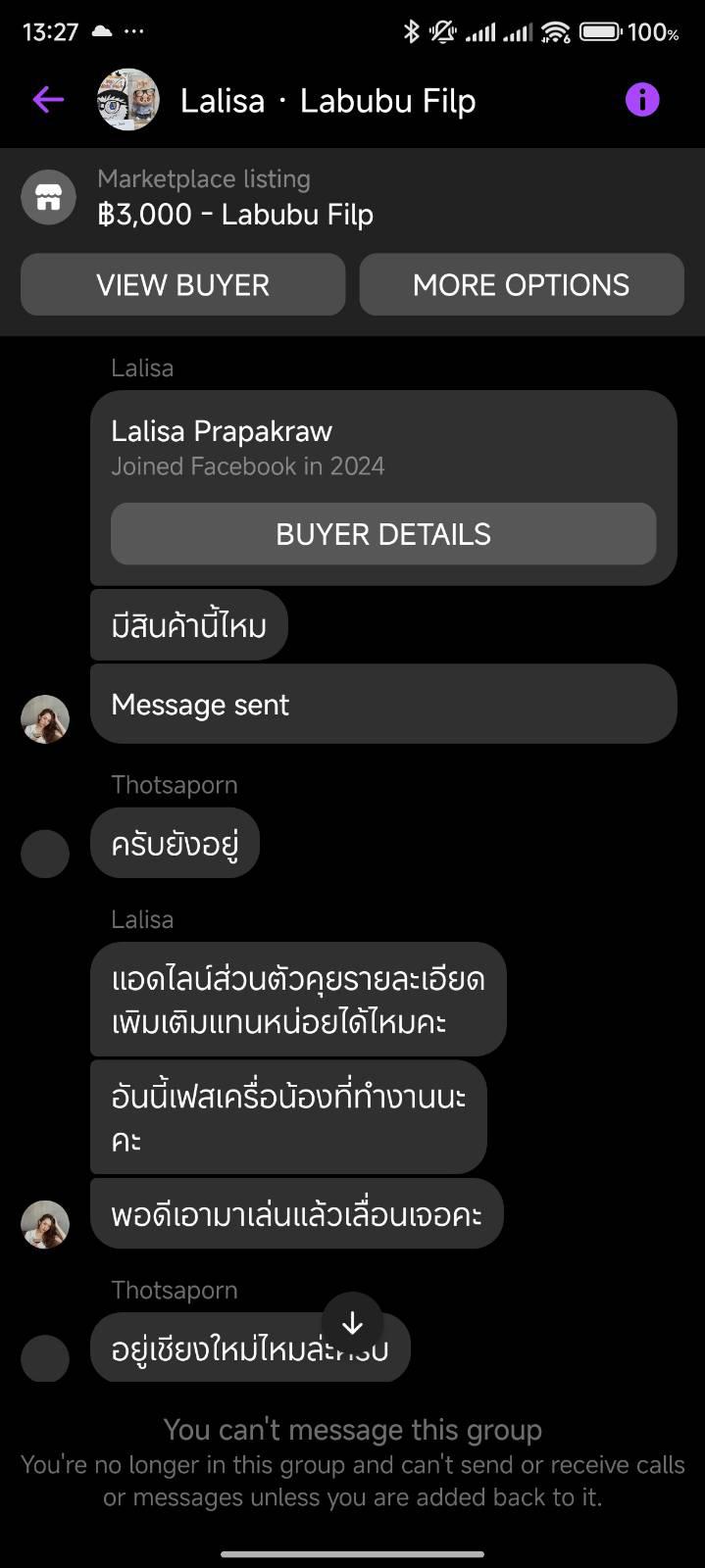Tap the Lalisa Prapakraw buyer card name
This screenshot has width=705, height=1568.
222,431
